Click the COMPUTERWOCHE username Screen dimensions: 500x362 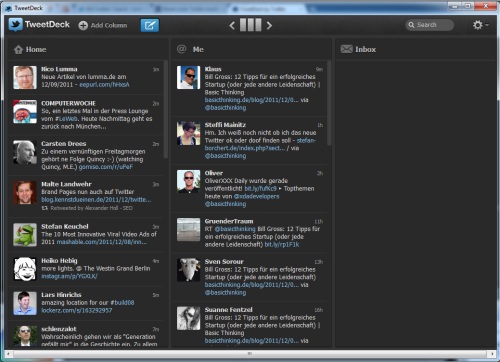pos(68,103)
